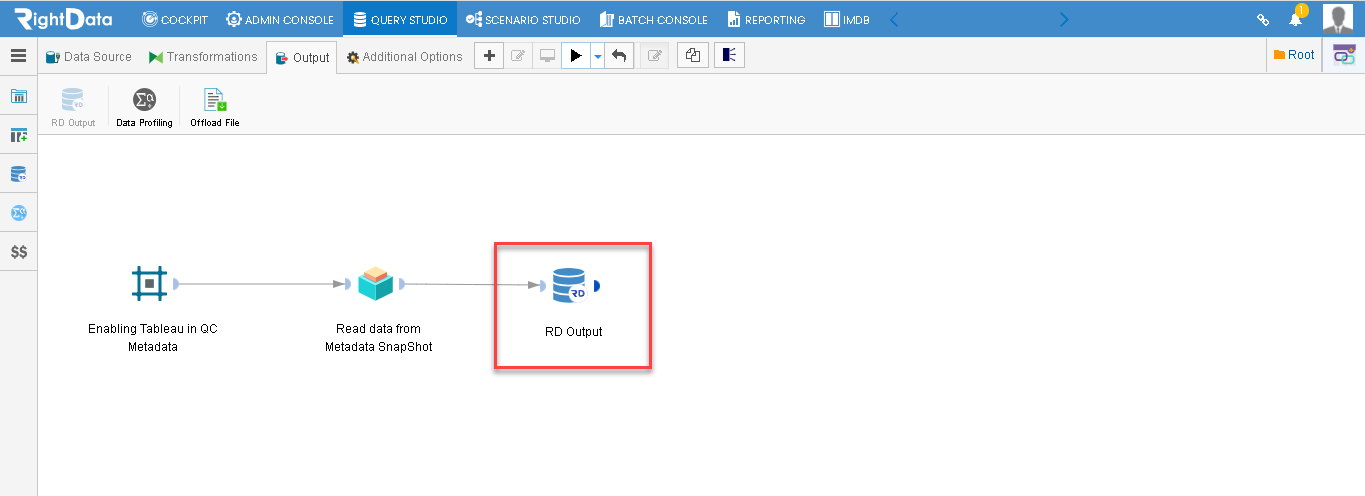
Task: Expand the dropdown arrow beside the play button
Action: pos(597,57)
